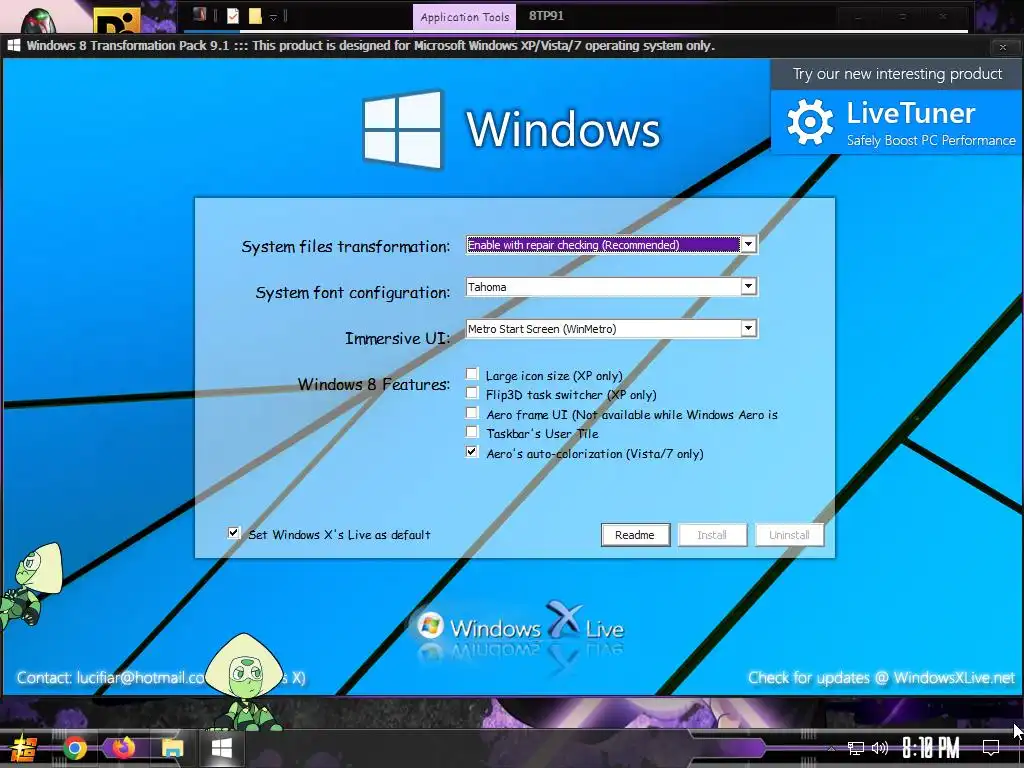Check Flip3D task switcher option
Screen dimensions: 1024x768
(x=472, y=393)
